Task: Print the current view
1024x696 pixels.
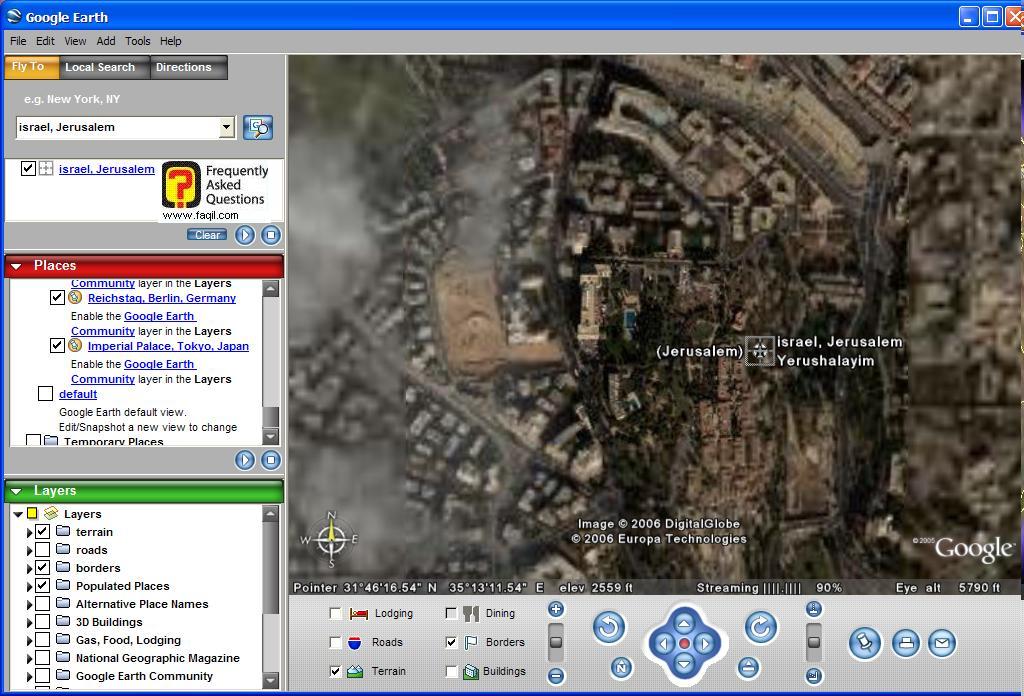Action: click(905, 643)
